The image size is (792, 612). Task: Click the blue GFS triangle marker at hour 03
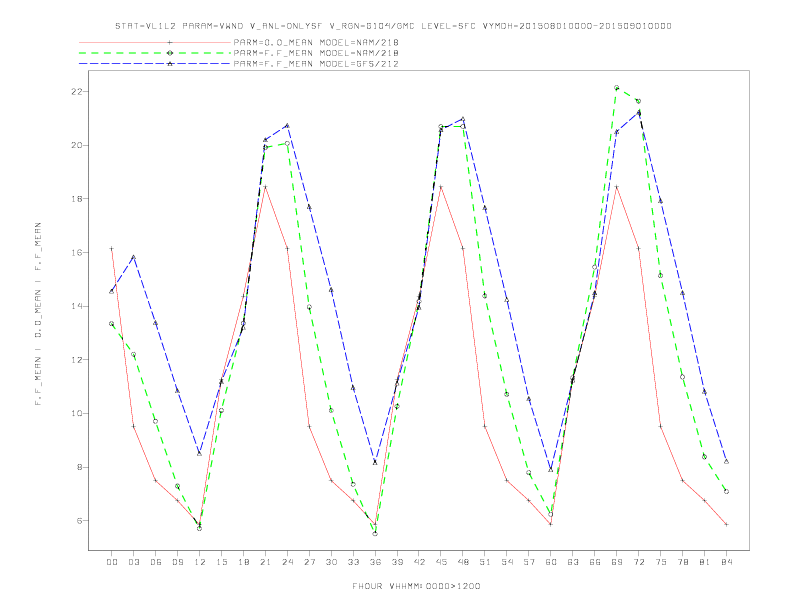click(133, 258)
